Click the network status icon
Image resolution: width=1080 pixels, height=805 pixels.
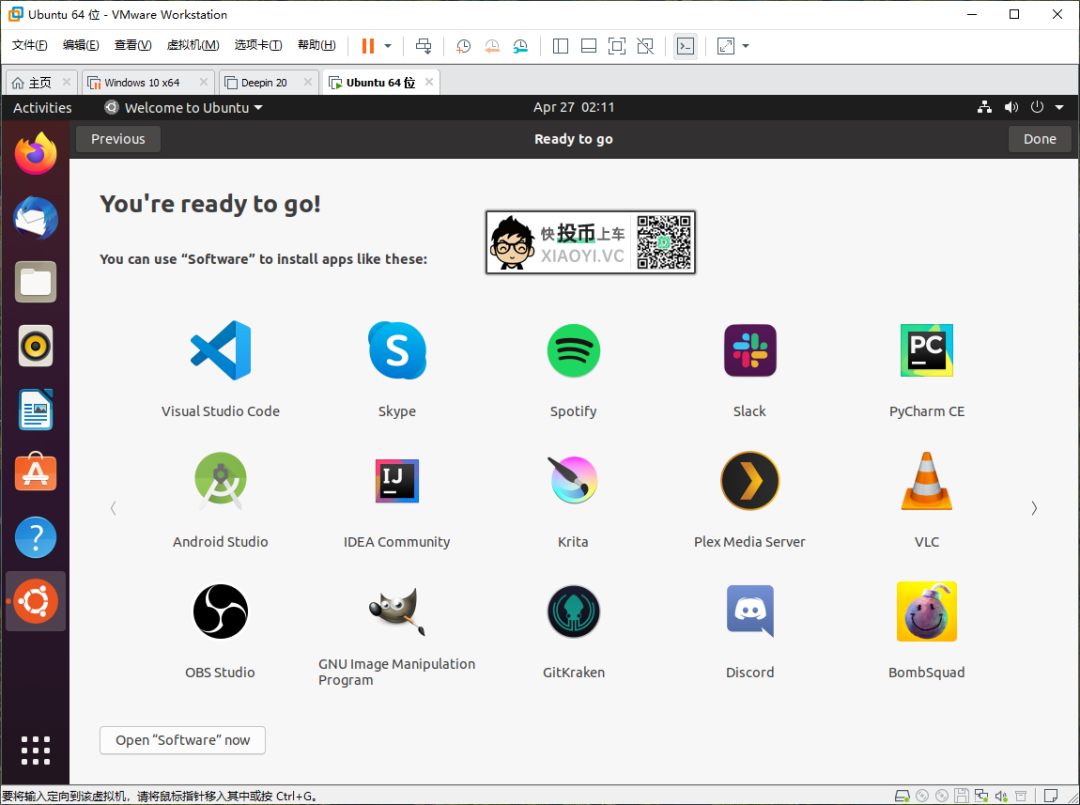(x=985, y=107)
